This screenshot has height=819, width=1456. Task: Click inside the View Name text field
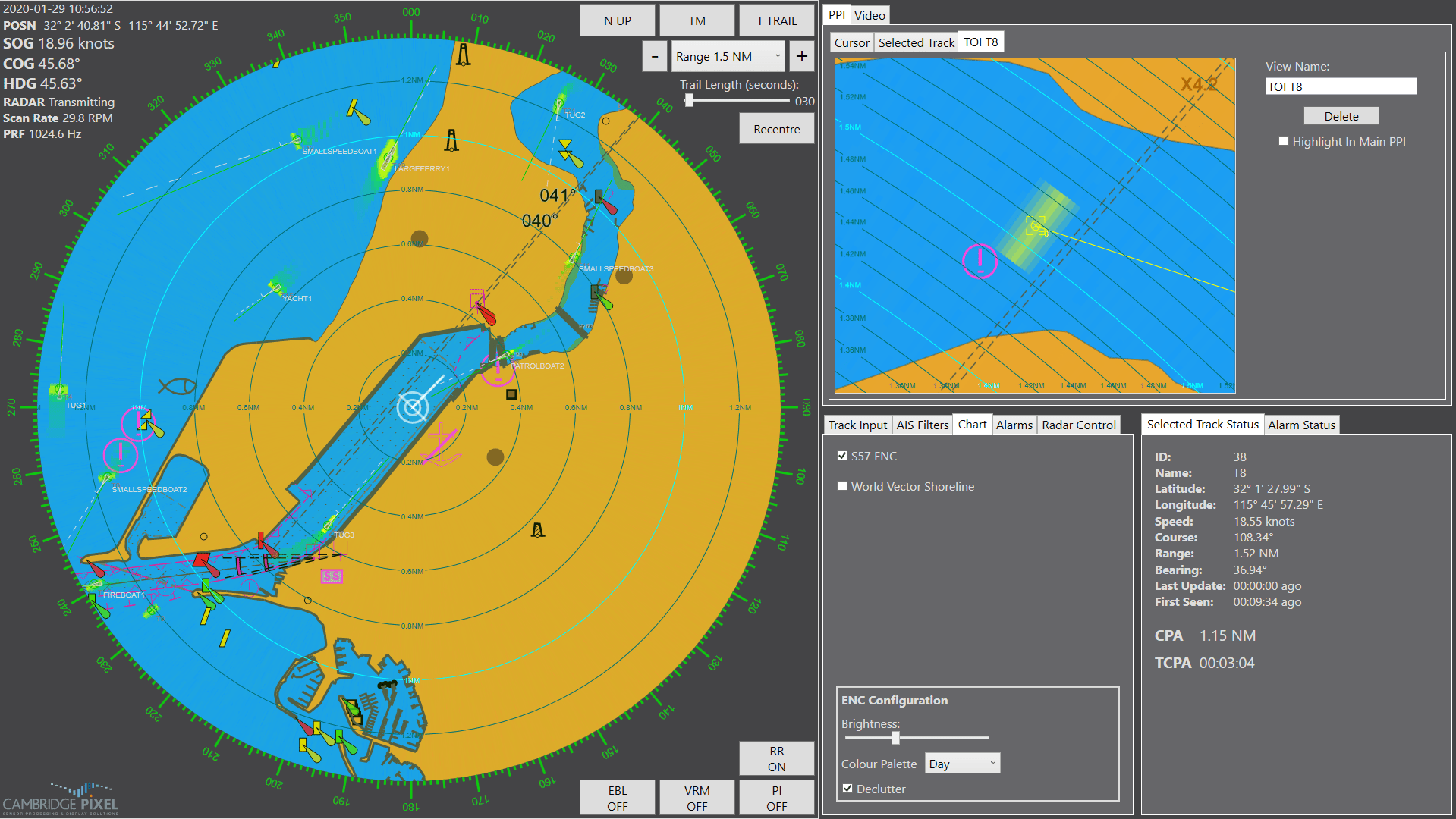(1341, 86)
